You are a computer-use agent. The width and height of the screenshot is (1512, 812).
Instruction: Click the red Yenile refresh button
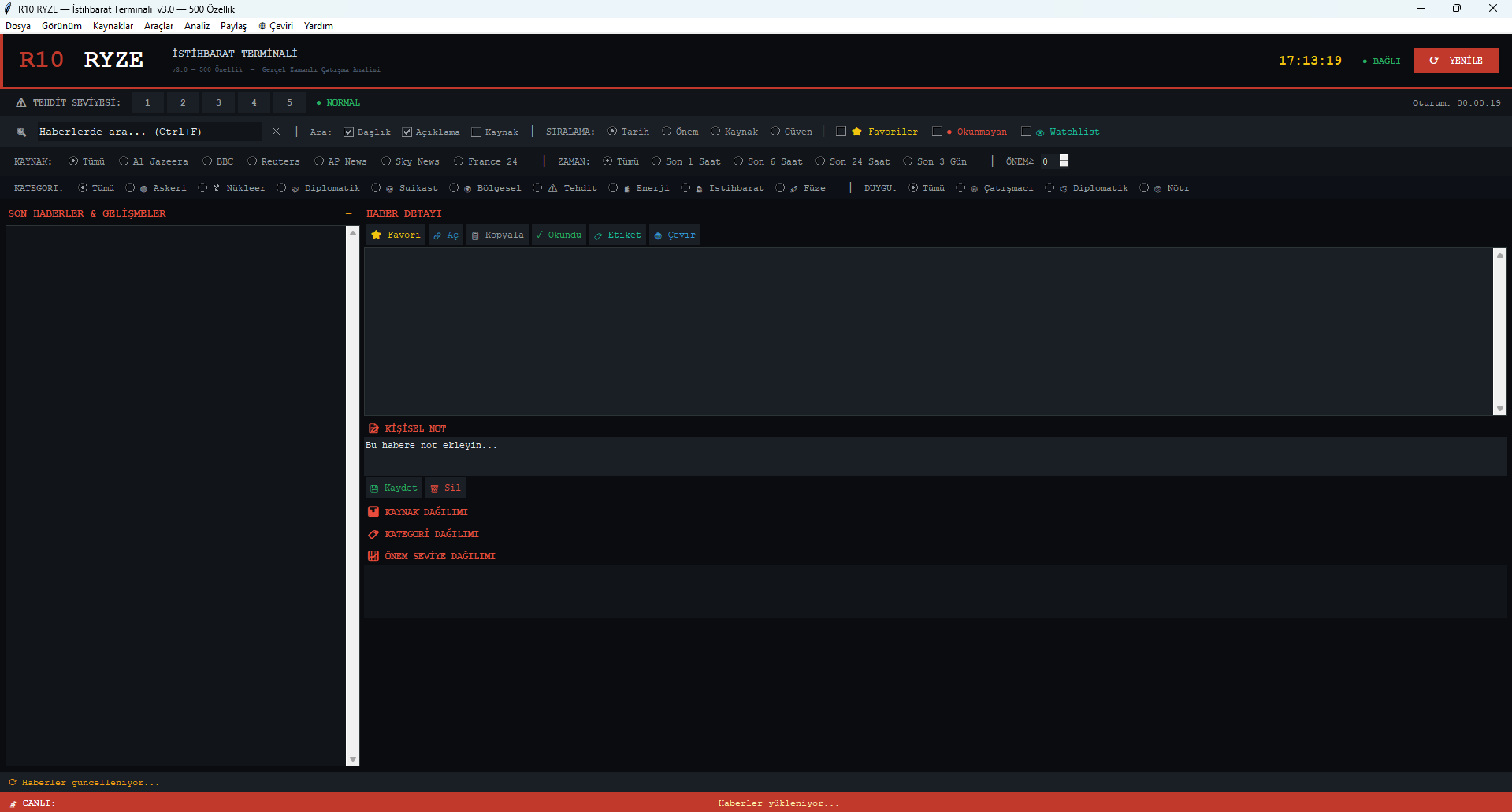pyautogui.click(x=1455, y=61)
